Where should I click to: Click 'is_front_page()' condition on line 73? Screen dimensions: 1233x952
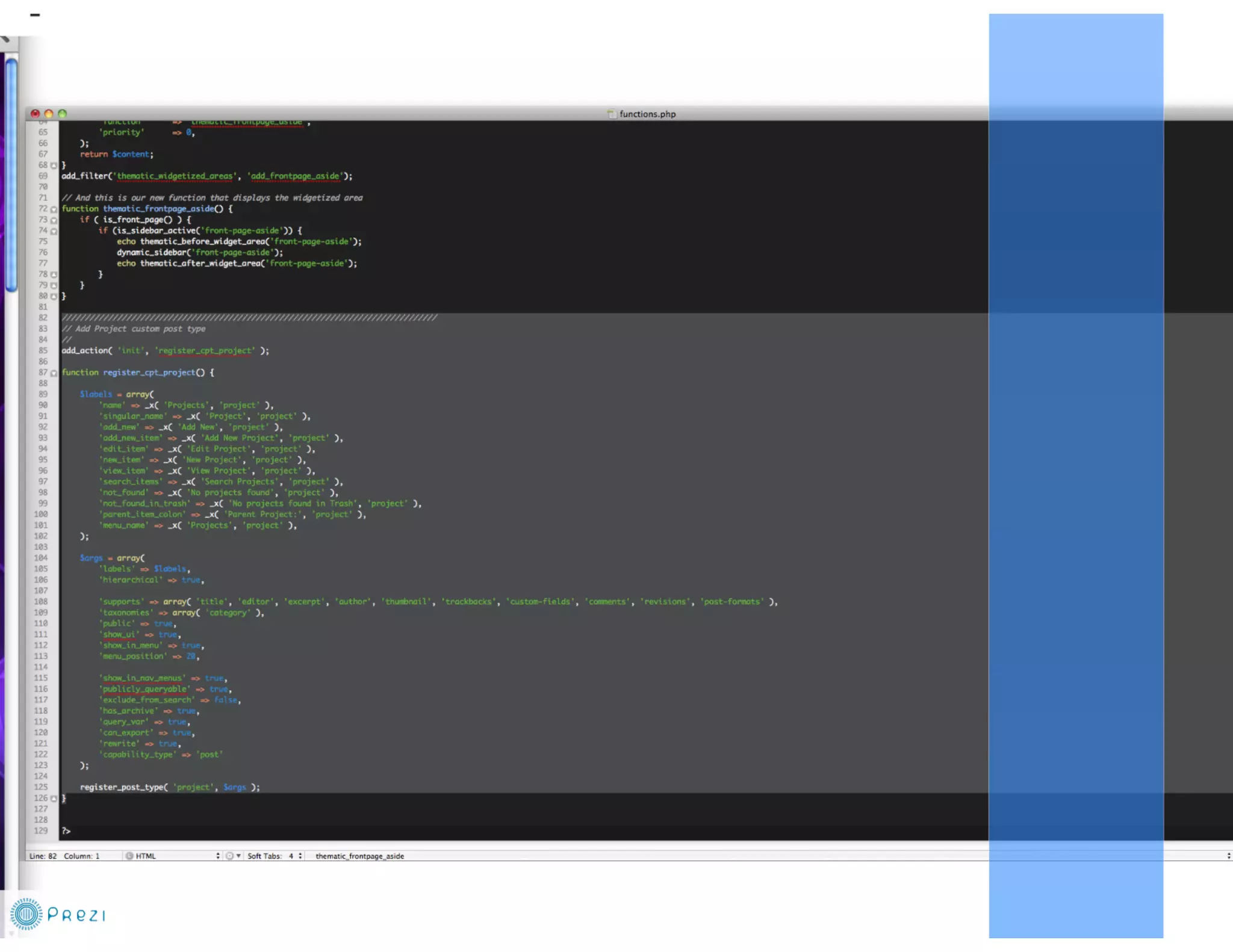(135, 220)
